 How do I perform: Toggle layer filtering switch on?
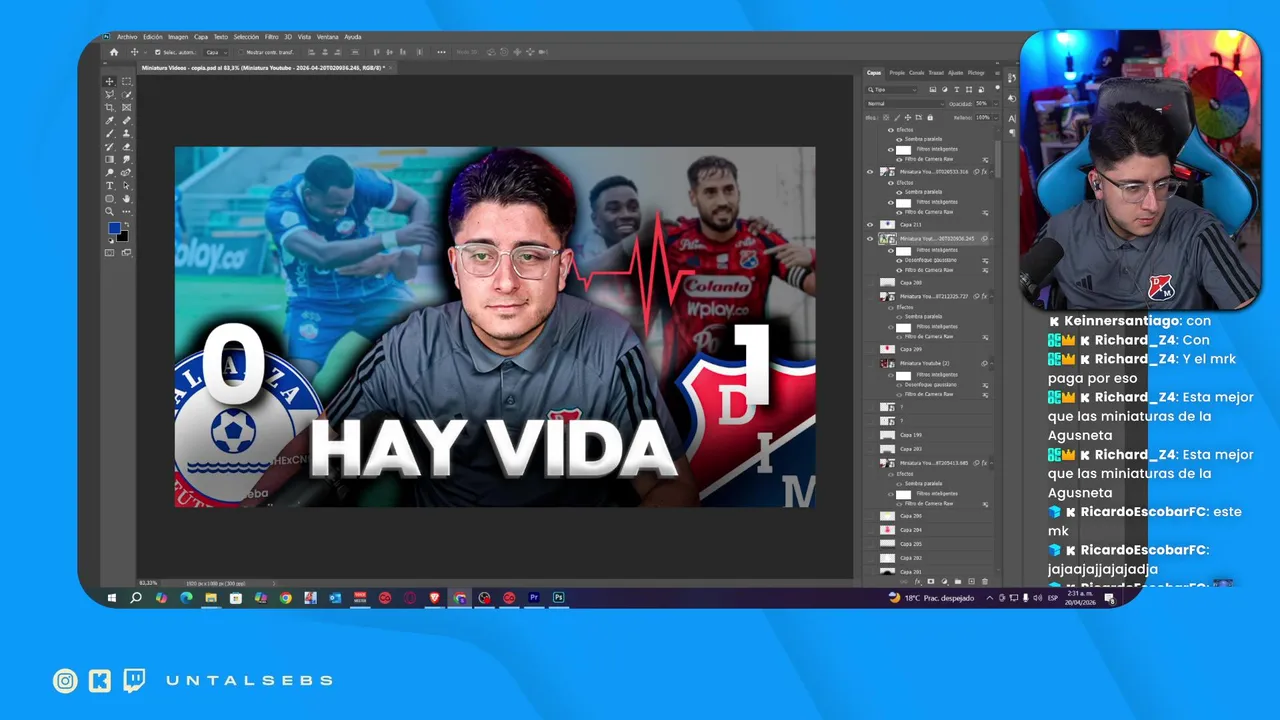(997, 89)
